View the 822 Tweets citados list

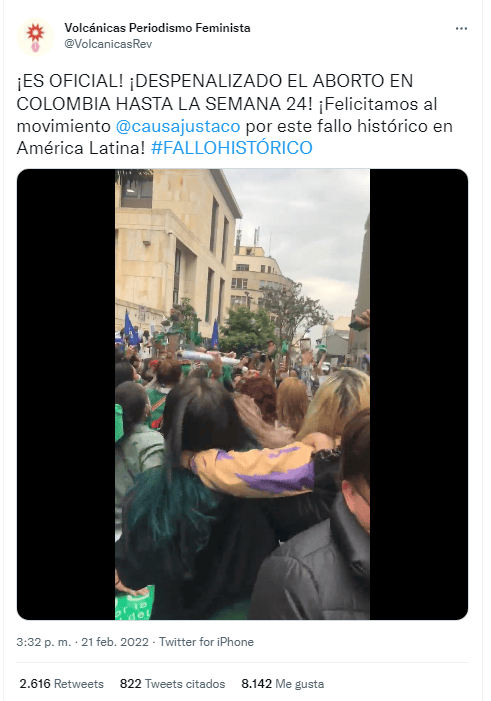(x=172, y=684)
